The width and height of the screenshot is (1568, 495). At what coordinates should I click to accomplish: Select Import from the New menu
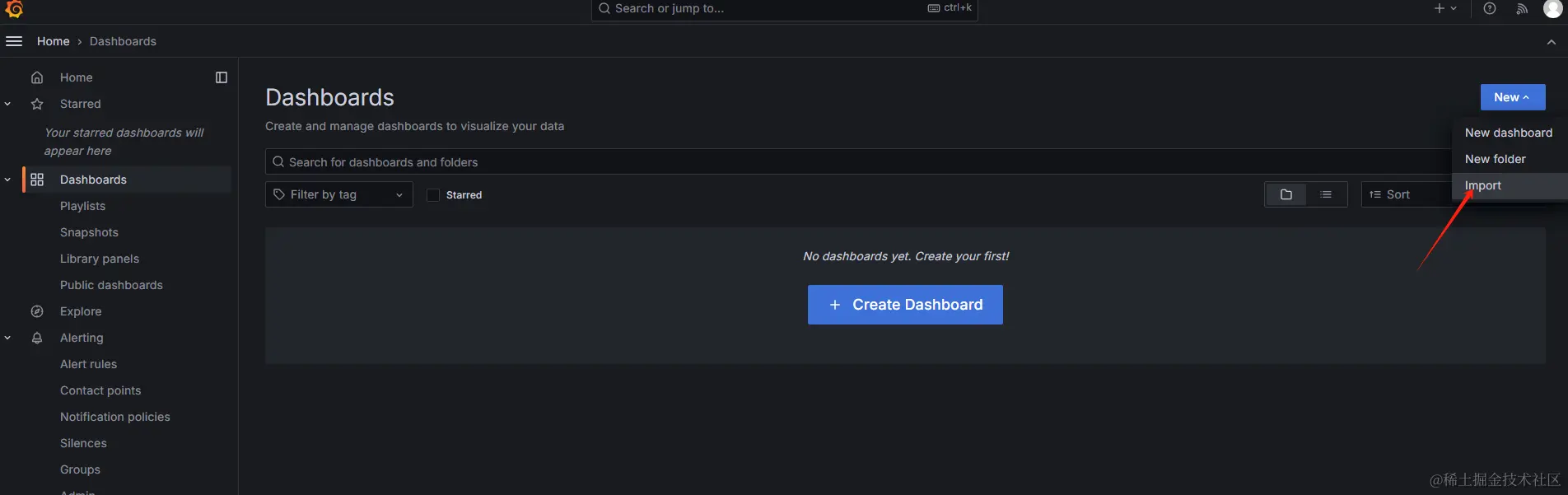click(1509, 185)
